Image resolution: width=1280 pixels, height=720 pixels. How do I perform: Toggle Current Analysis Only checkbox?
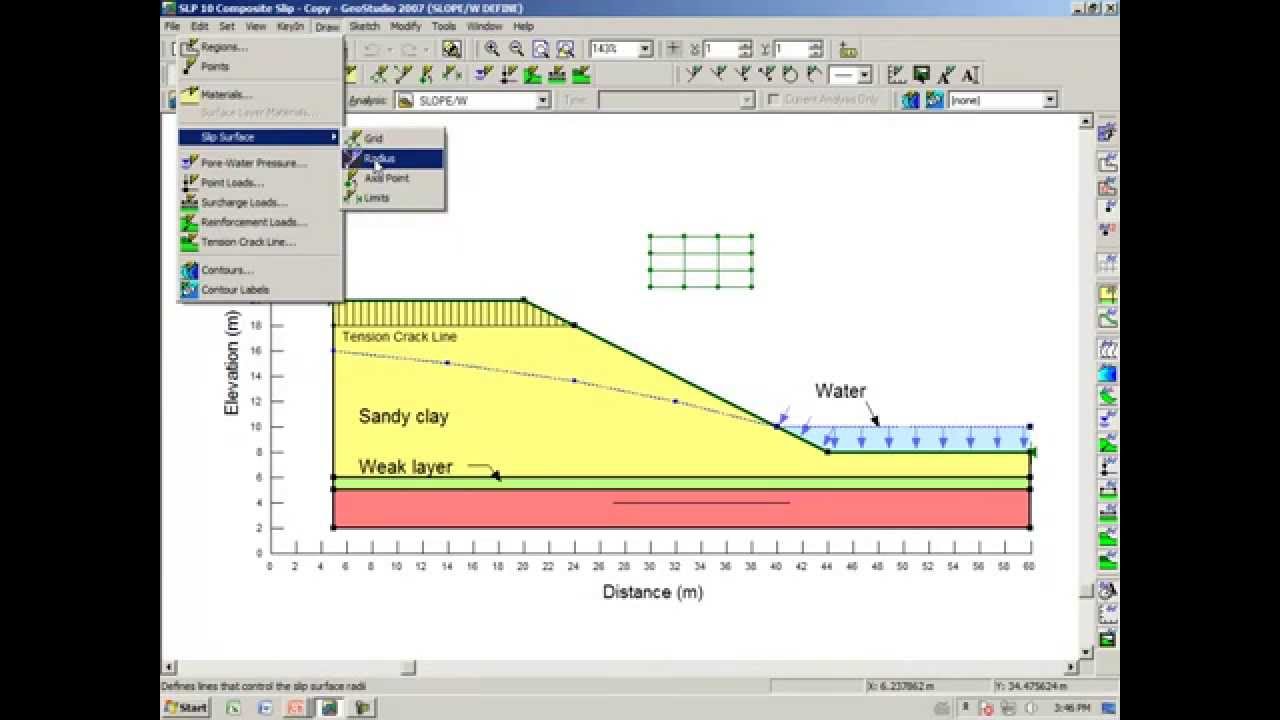pyautogui.click(x=773, y=100)
